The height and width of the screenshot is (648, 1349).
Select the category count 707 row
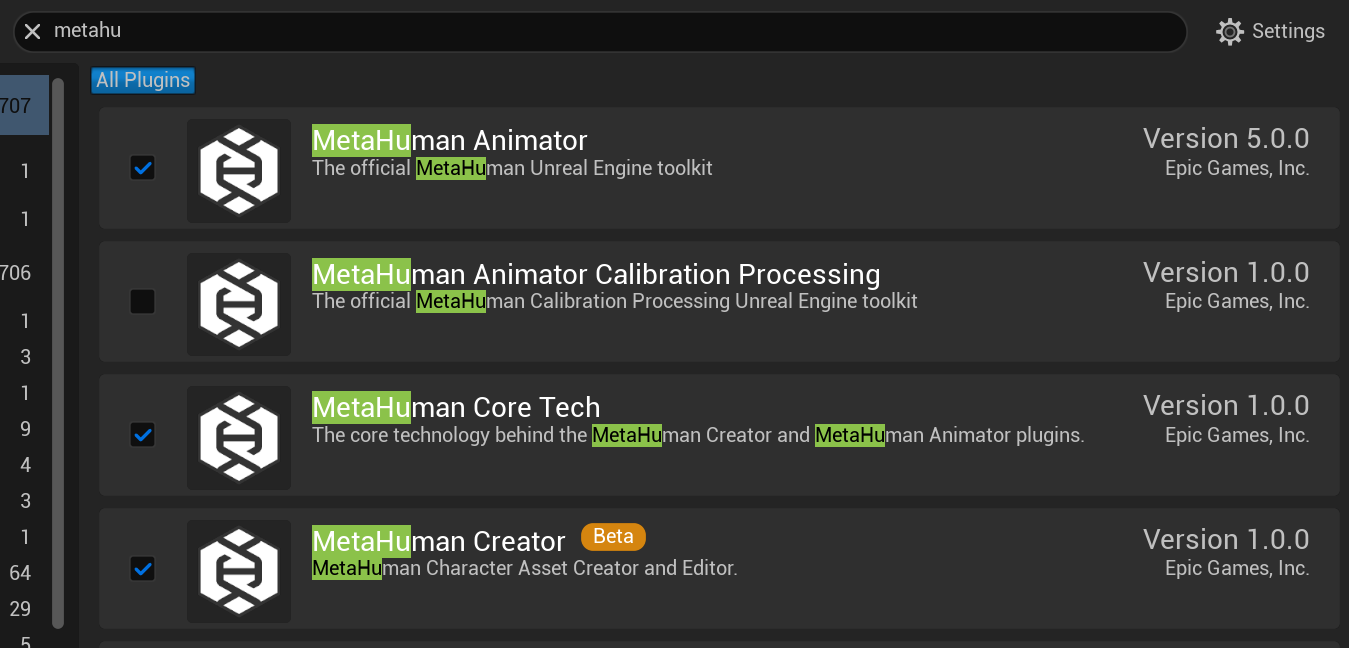coord(24,105)
